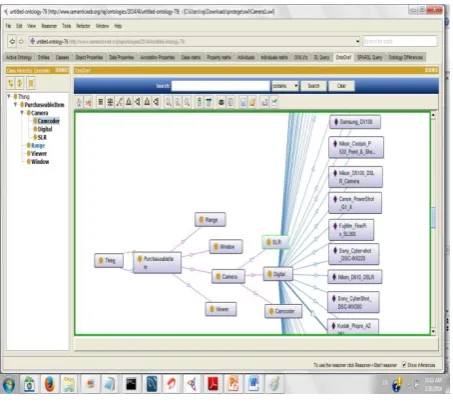Select the Samsung_DV100 individual node
The width and height of the screenshot is (453, 418).
[355, 122]
